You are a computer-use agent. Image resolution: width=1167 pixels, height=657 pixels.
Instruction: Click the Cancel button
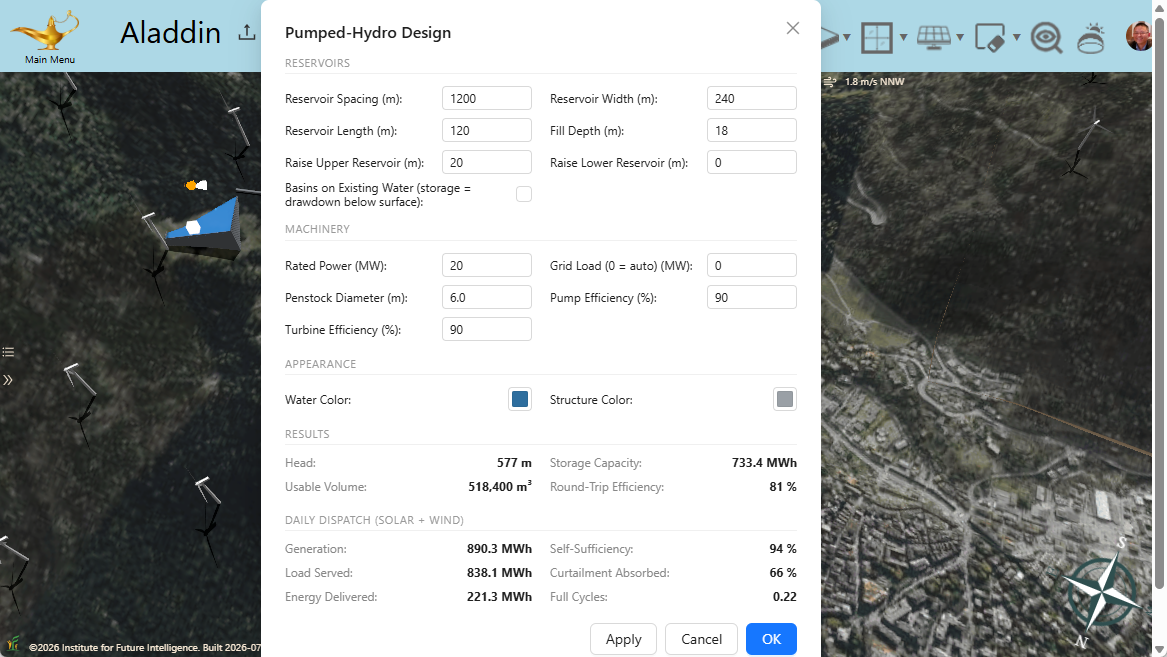click(x=701, y=639)
